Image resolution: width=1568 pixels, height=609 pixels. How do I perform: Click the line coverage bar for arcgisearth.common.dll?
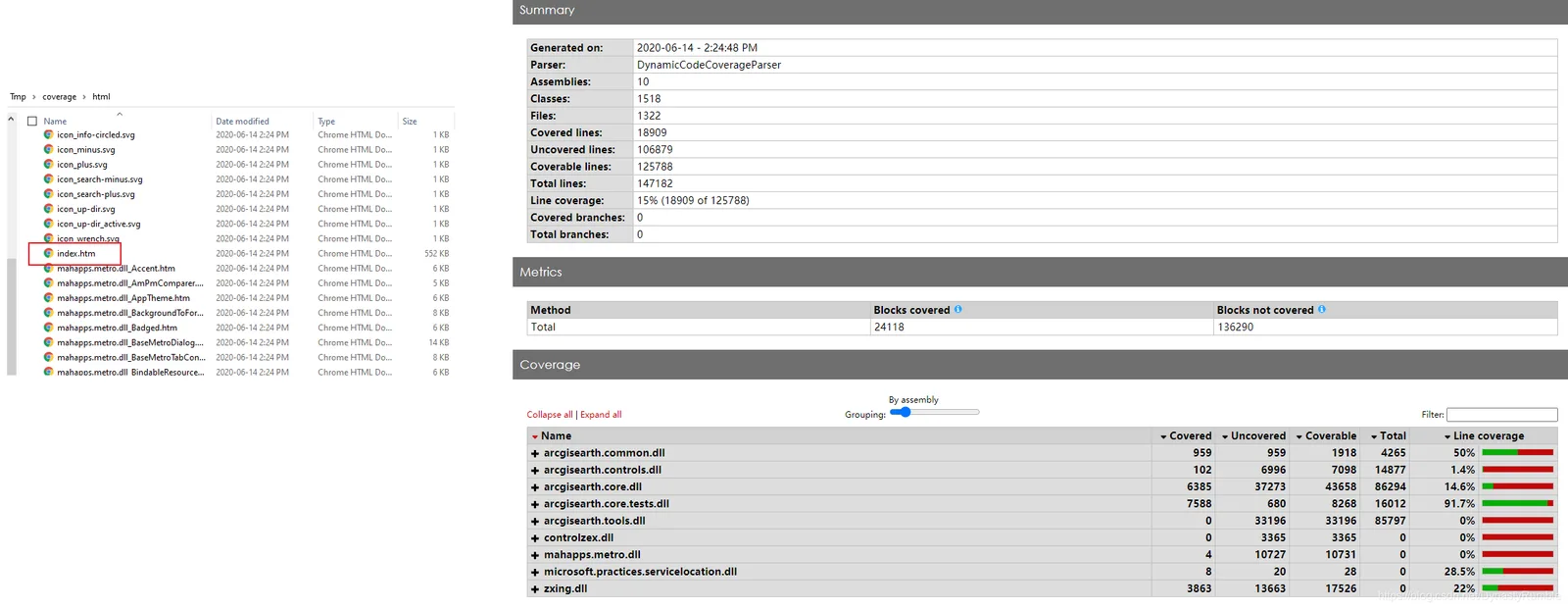(1517, 453)
